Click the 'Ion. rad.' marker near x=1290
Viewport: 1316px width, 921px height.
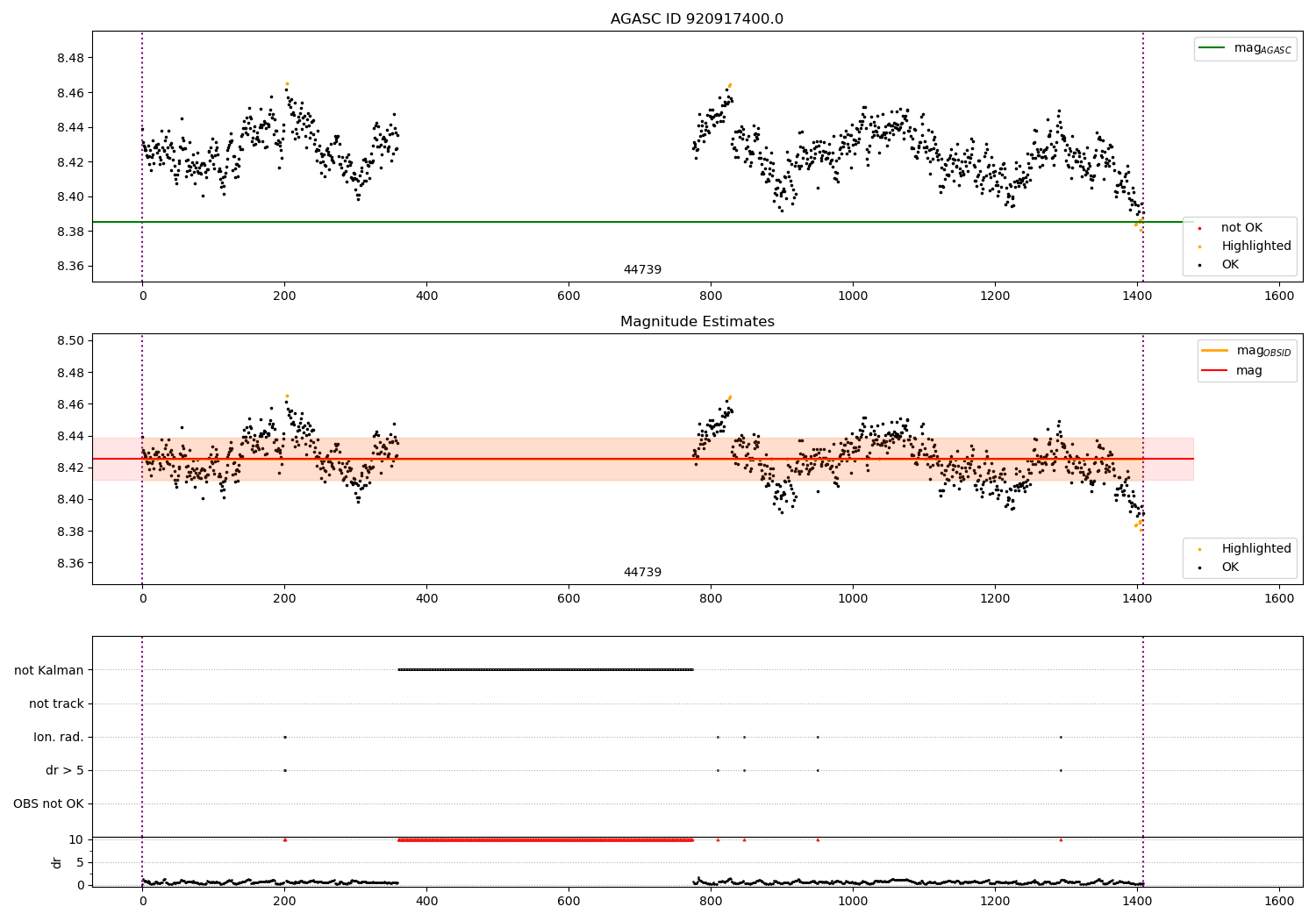click(x=1061, y=737)
